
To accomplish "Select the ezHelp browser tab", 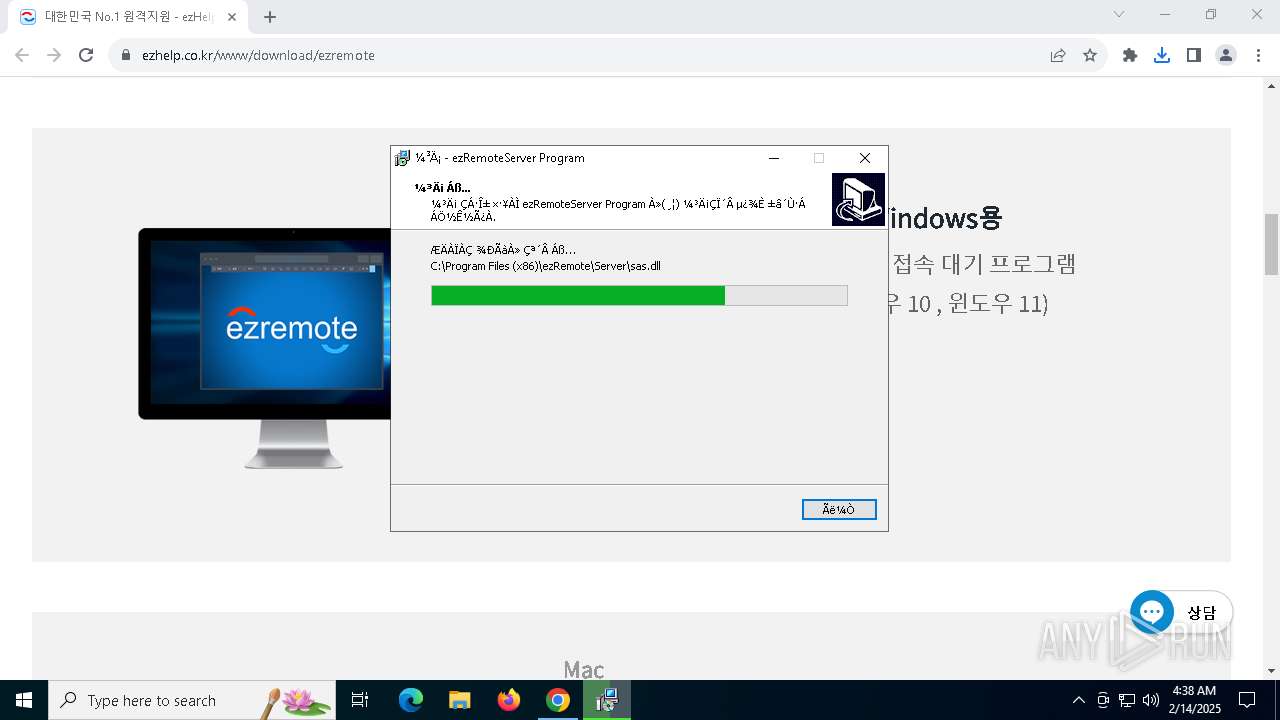I will [130, 16].
